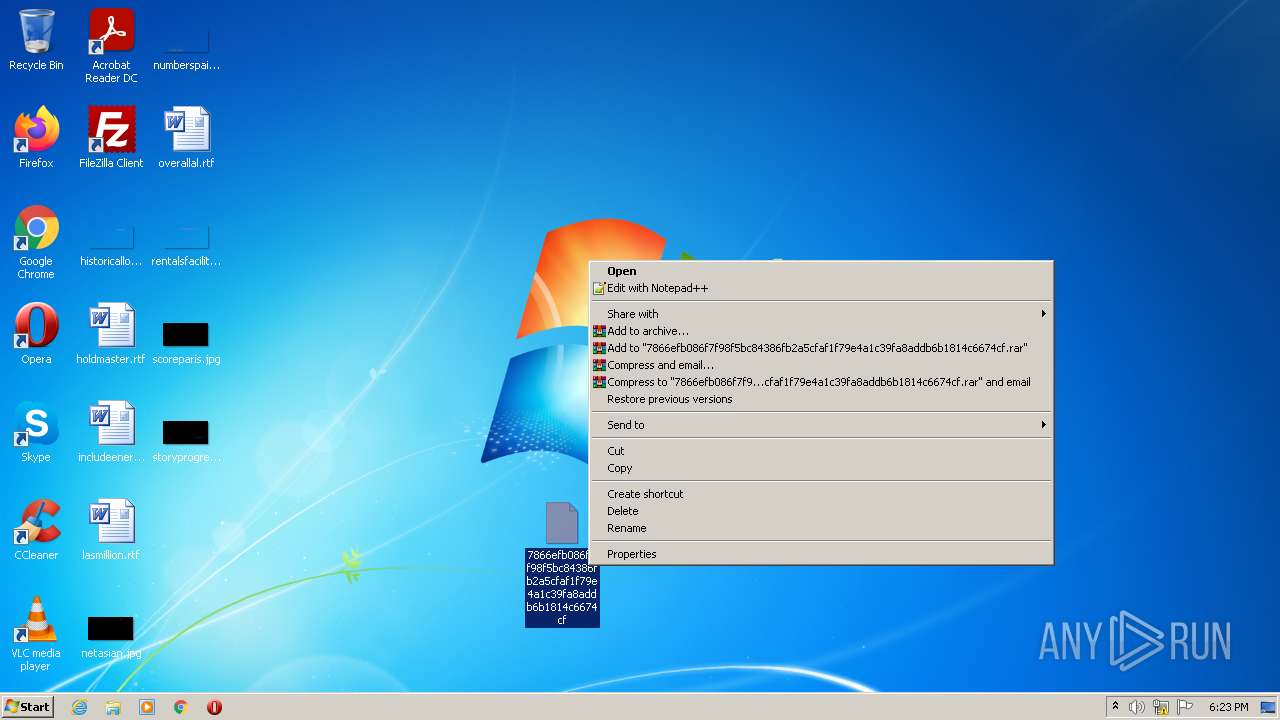The height and width of the screenshot is (720, 1280).
Task: Select the Skype desktop shortcut
Action: 36,432
